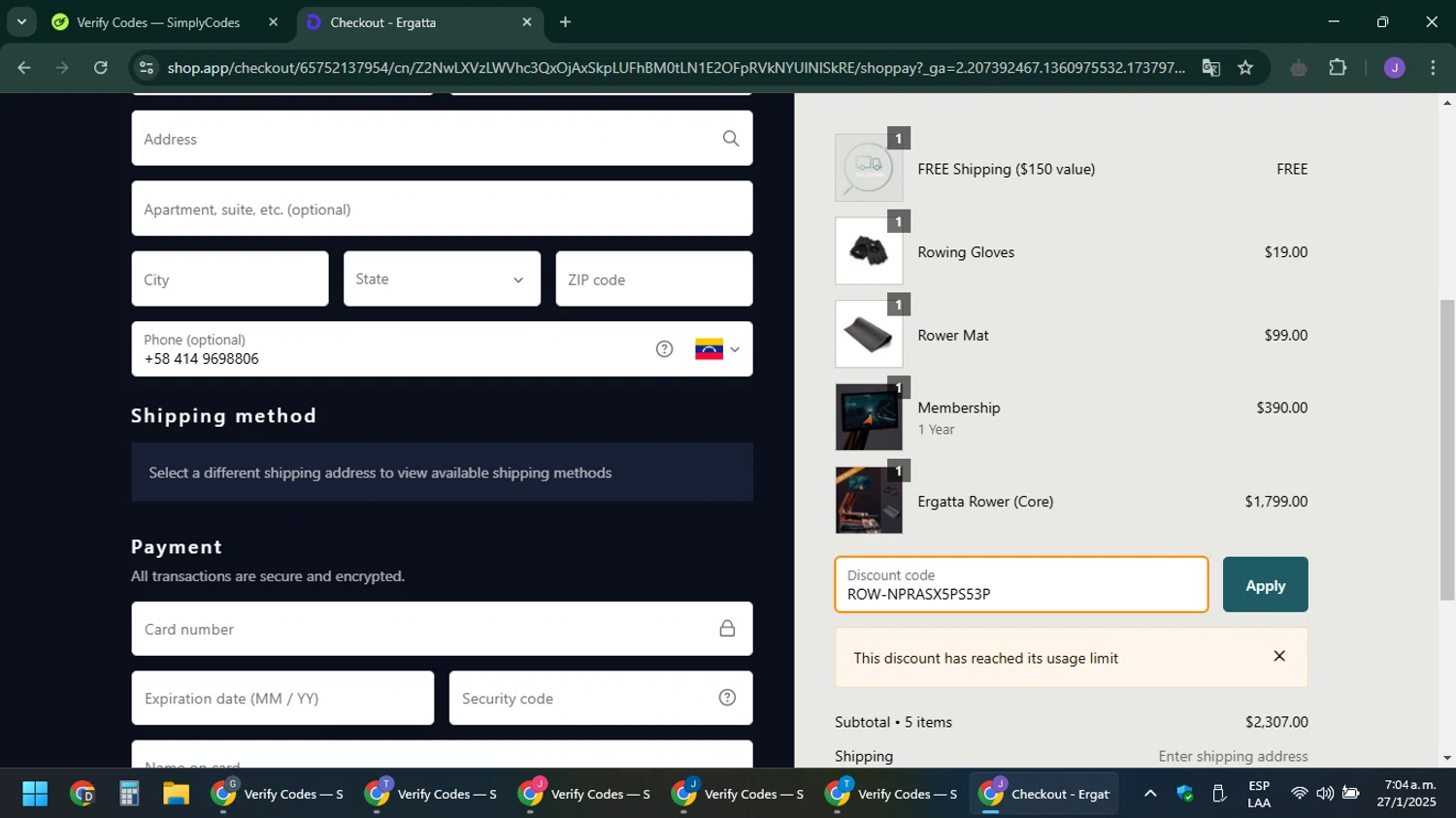Image resolution: width=1456 pixels, height=818 pixels.
Task: Open the Venezuela flag country selector
Action: tap(717, 349)
